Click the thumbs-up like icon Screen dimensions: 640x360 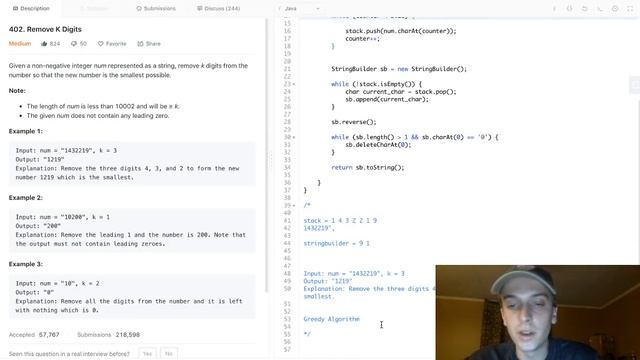44,44
